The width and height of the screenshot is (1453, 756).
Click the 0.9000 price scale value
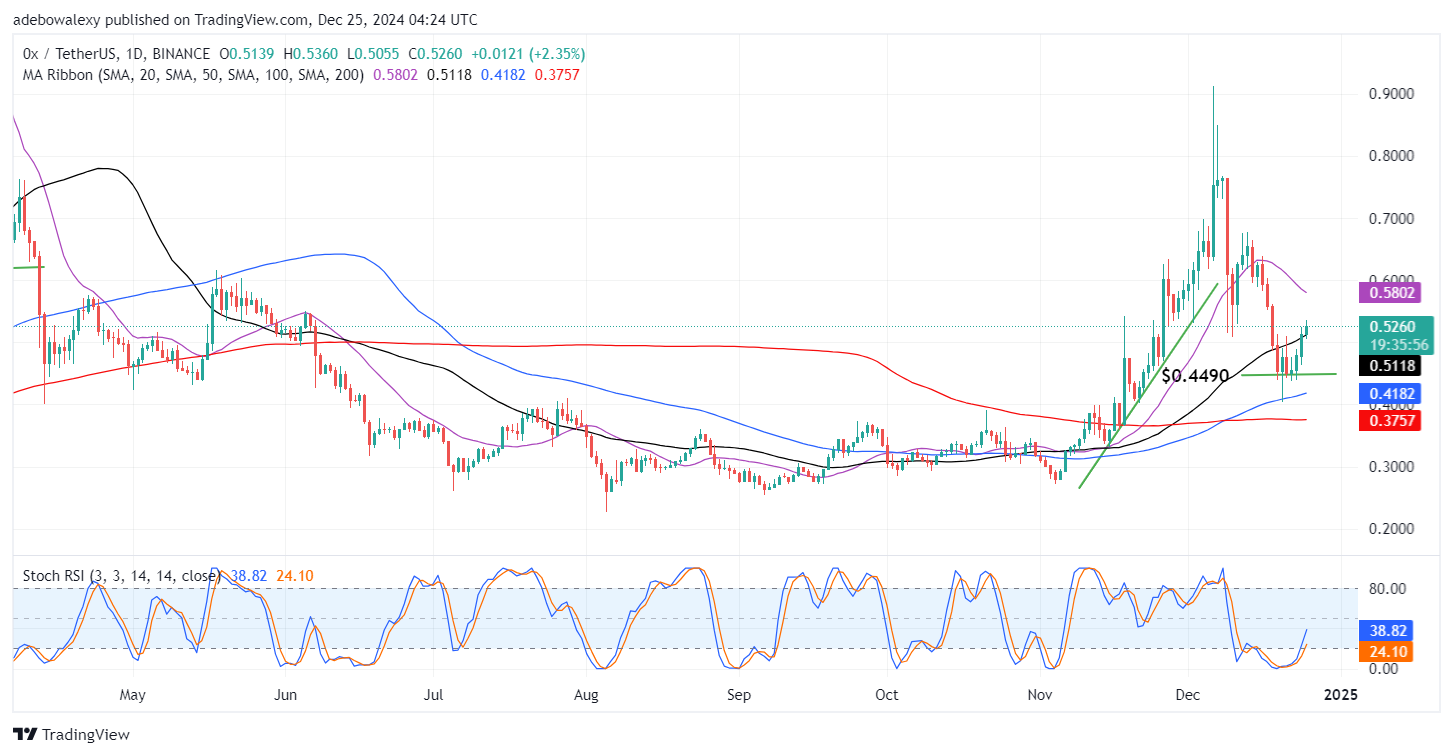click(1391, 94)
